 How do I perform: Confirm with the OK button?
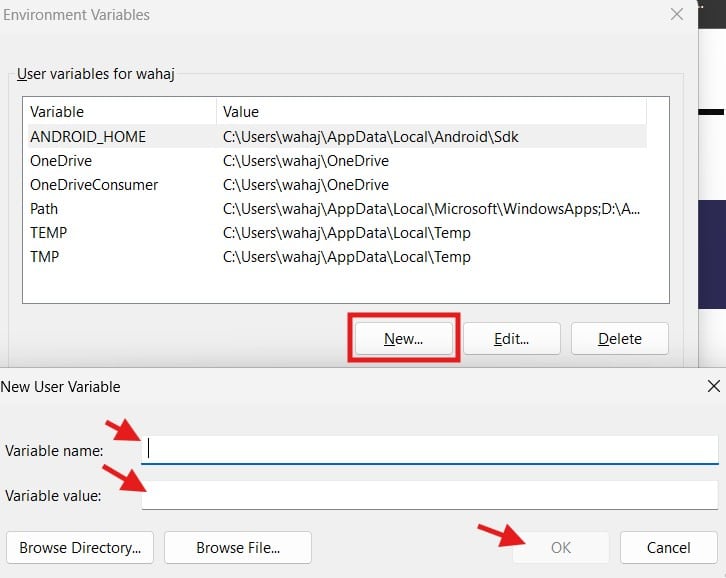click(561, 547)
